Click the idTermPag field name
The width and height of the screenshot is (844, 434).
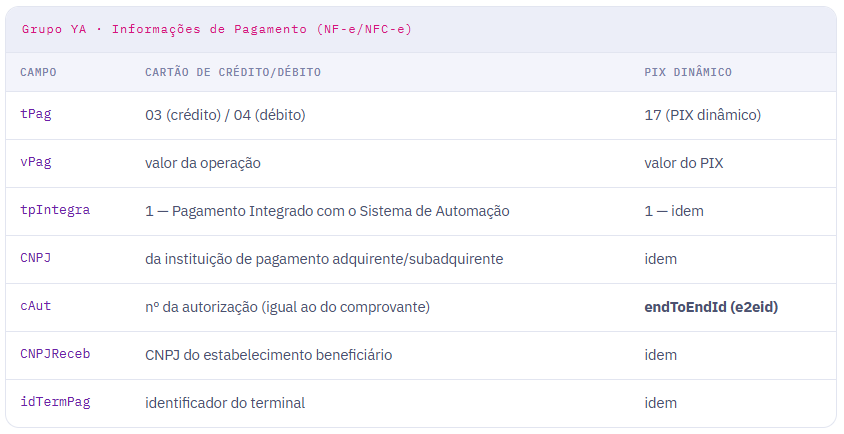tap(55, 402)
